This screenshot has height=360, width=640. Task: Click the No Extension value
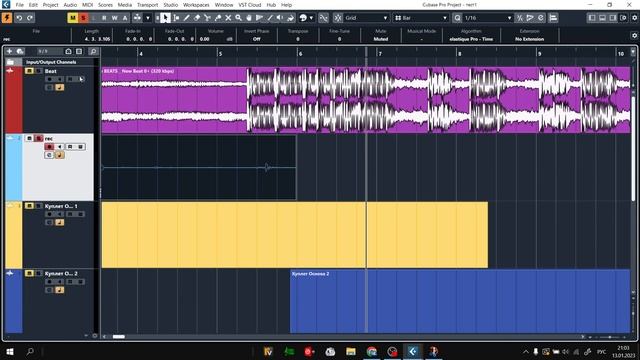pos(529,39)
